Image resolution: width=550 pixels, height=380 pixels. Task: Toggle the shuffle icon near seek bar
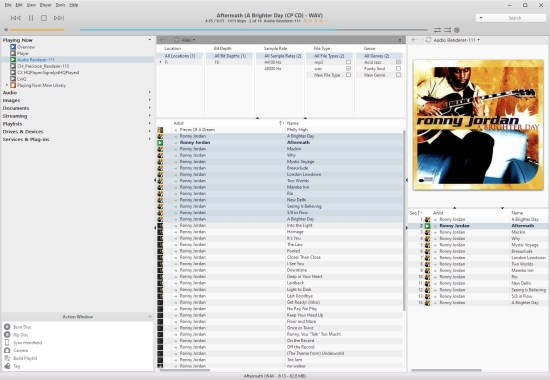tap(447, 30)
